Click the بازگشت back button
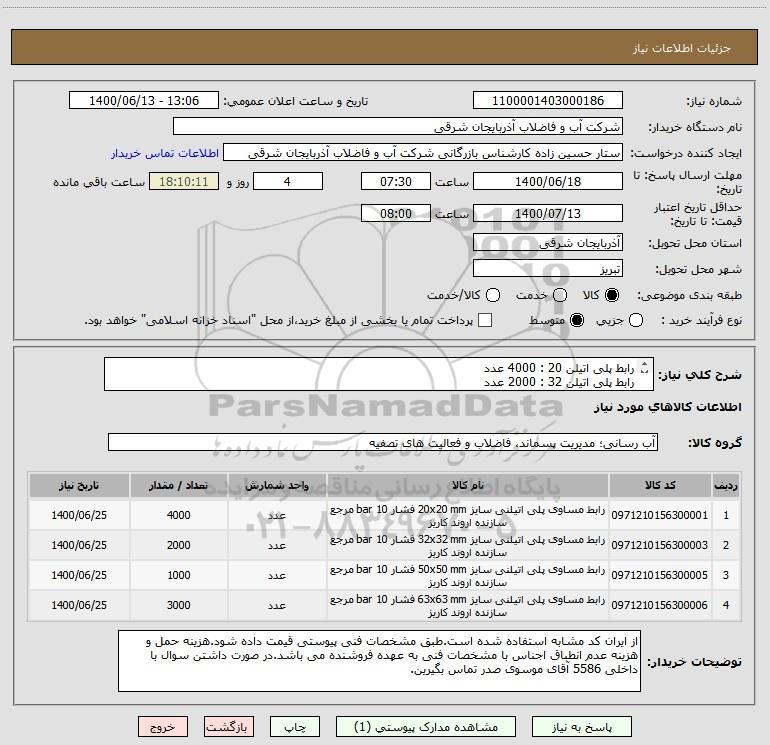Image resolution: width=770 pixels, height=745 pixels. (229, 727)
